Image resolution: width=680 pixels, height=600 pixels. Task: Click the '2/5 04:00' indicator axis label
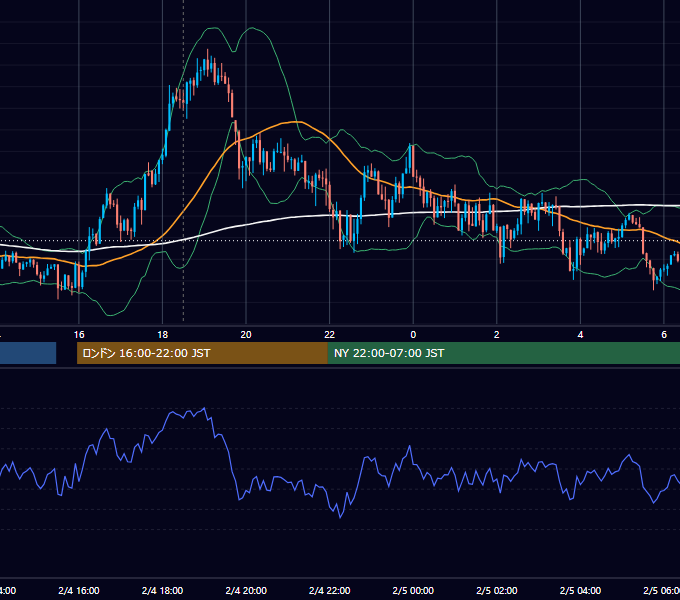coord(580,591)
